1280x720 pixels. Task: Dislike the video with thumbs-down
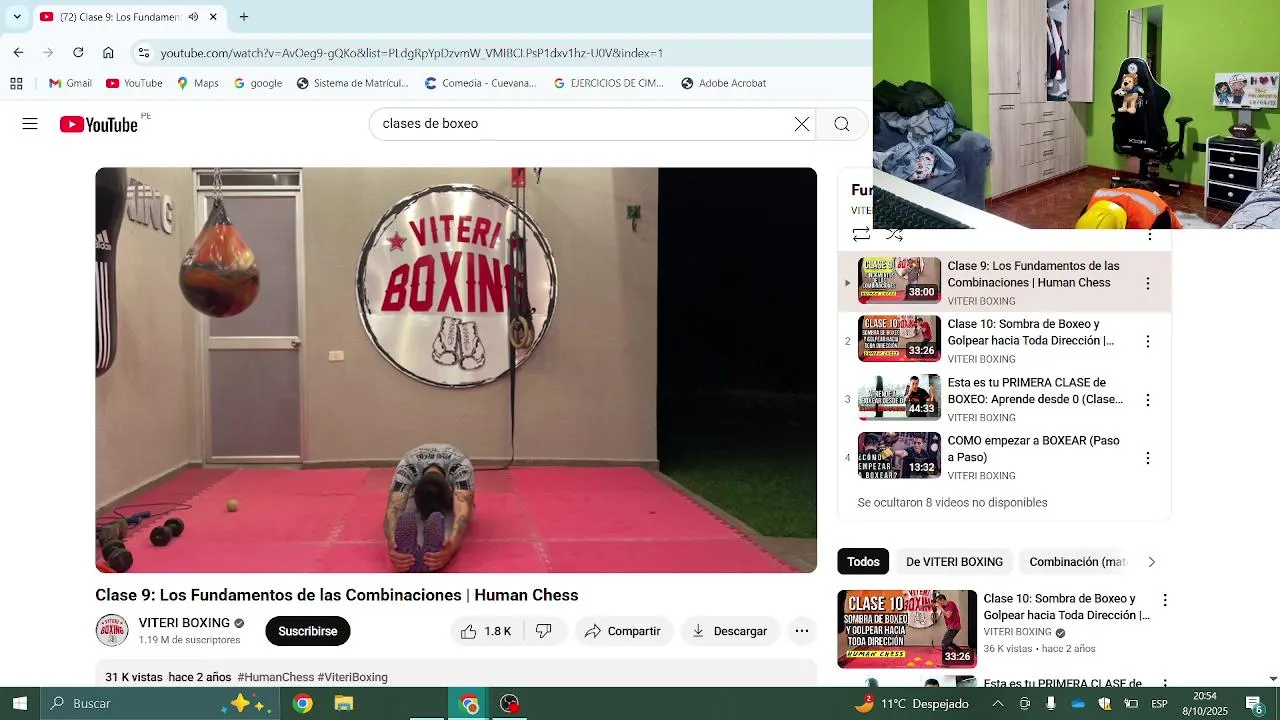[544, 631]
